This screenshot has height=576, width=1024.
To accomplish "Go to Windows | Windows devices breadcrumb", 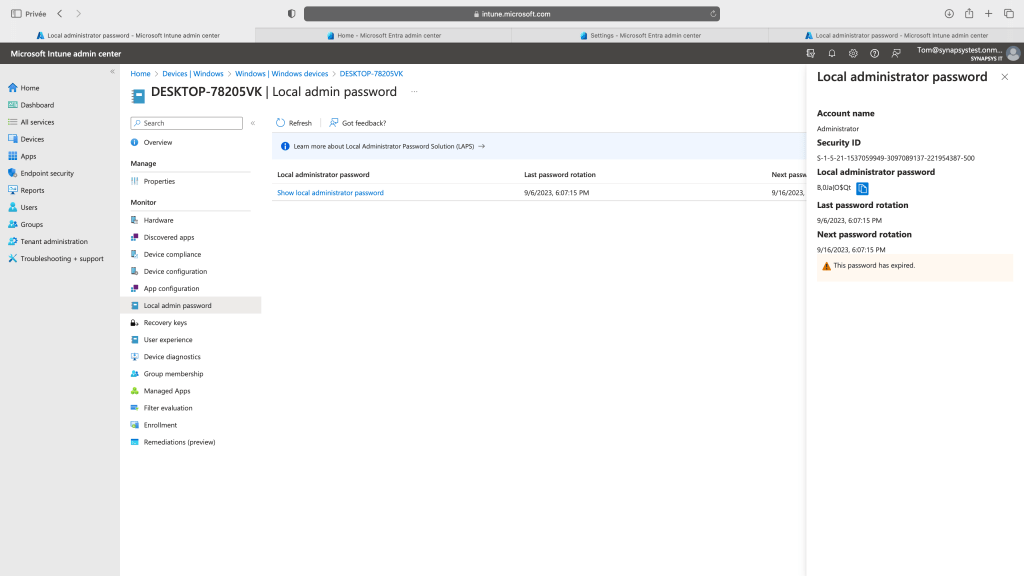I will click(281, 74).
